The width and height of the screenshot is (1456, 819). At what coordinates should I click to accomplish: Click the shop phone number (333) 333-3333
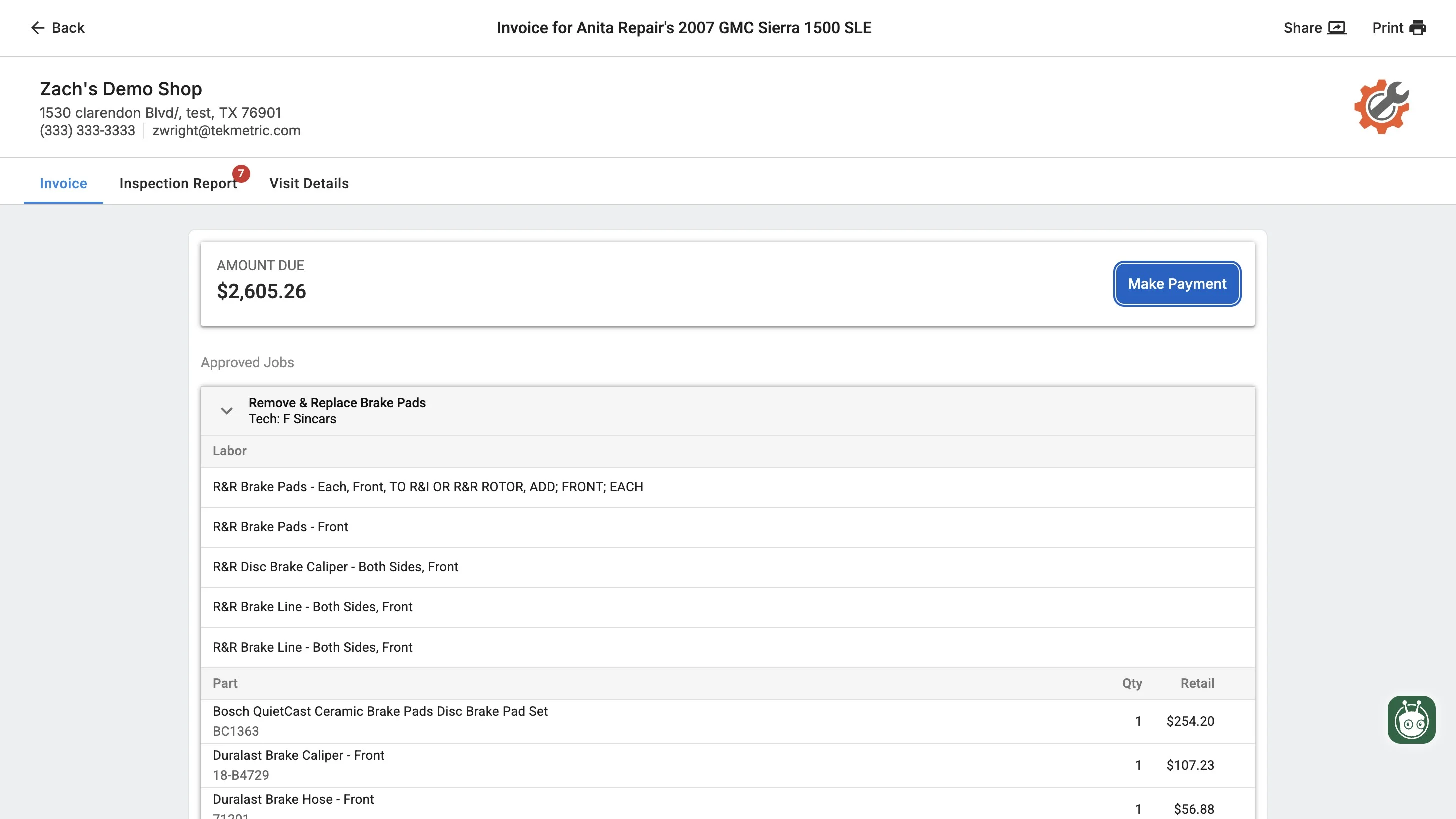pyautogui.click(x=87, y=130)
